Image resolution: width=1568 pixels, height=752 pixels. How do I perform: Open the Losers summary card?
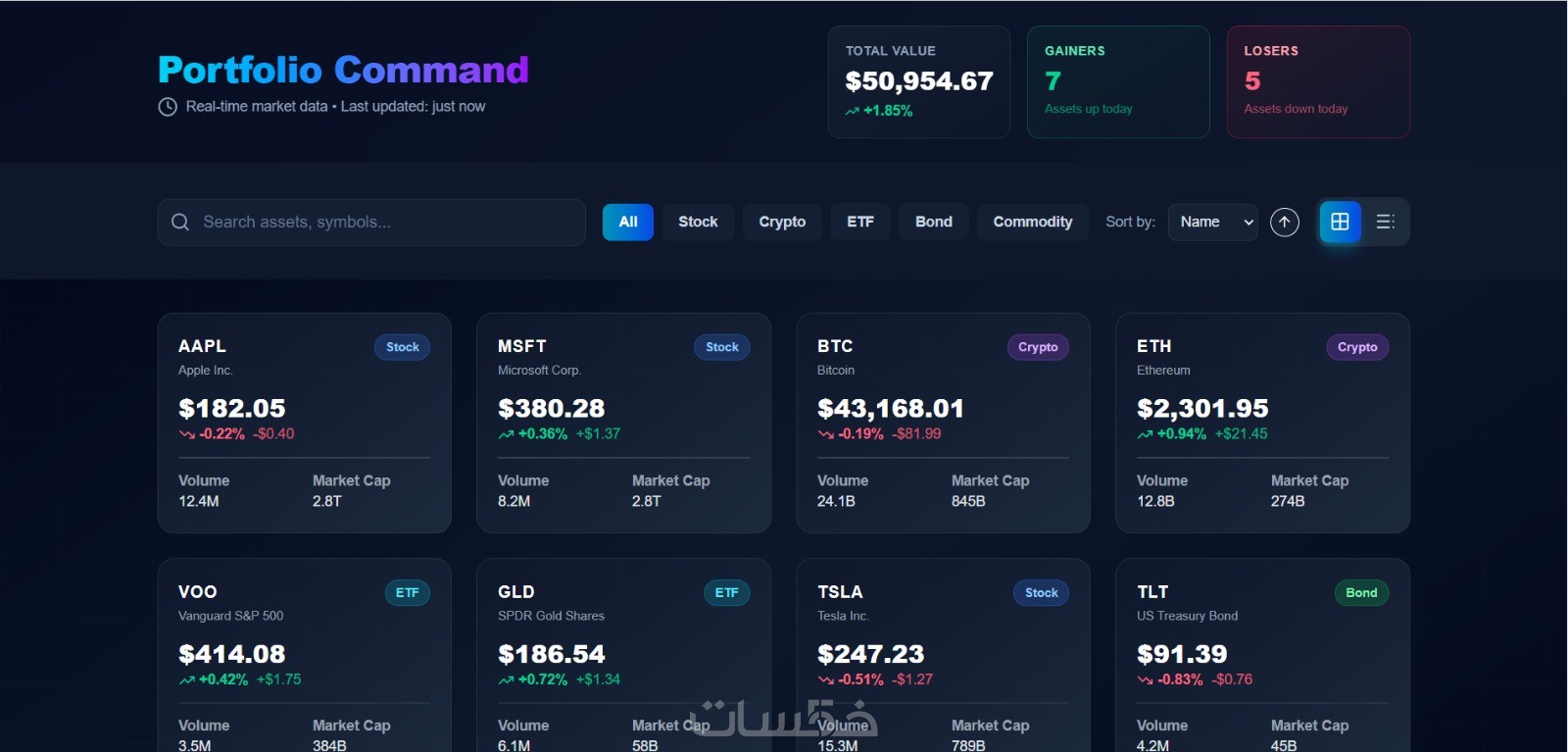point(1318,82)
